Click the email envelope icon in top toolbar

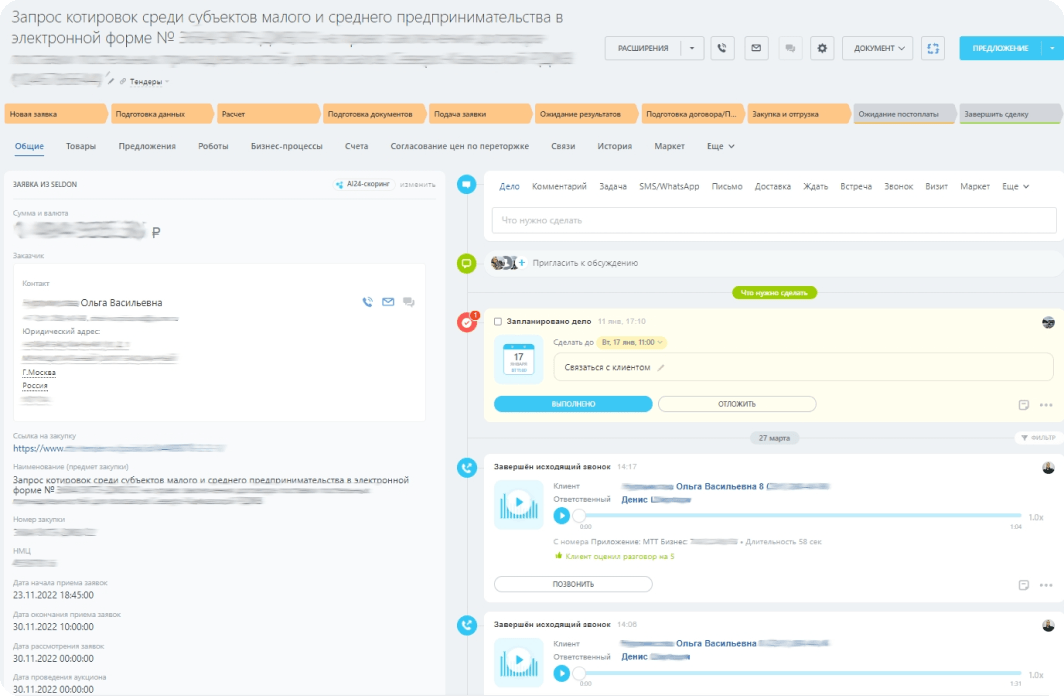(756, 48)
